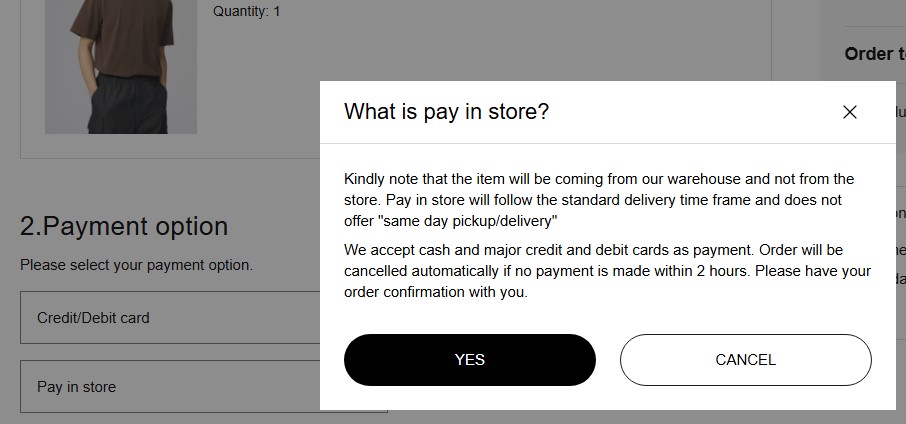
Task: Click the partially visible Order total heading
Action: pos(875,54)
